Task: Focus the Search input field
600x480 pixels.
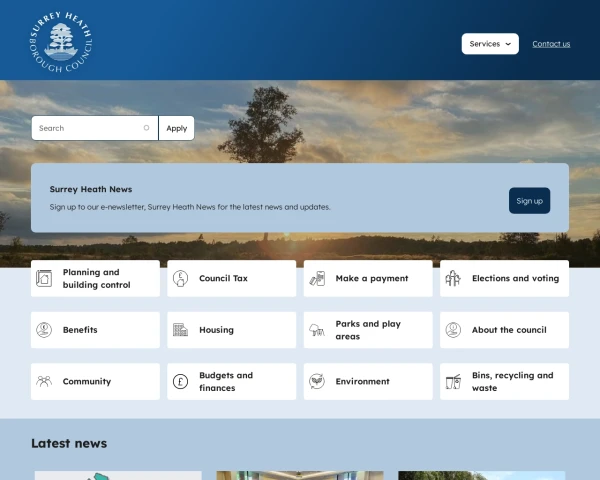Action: point(90,128)
